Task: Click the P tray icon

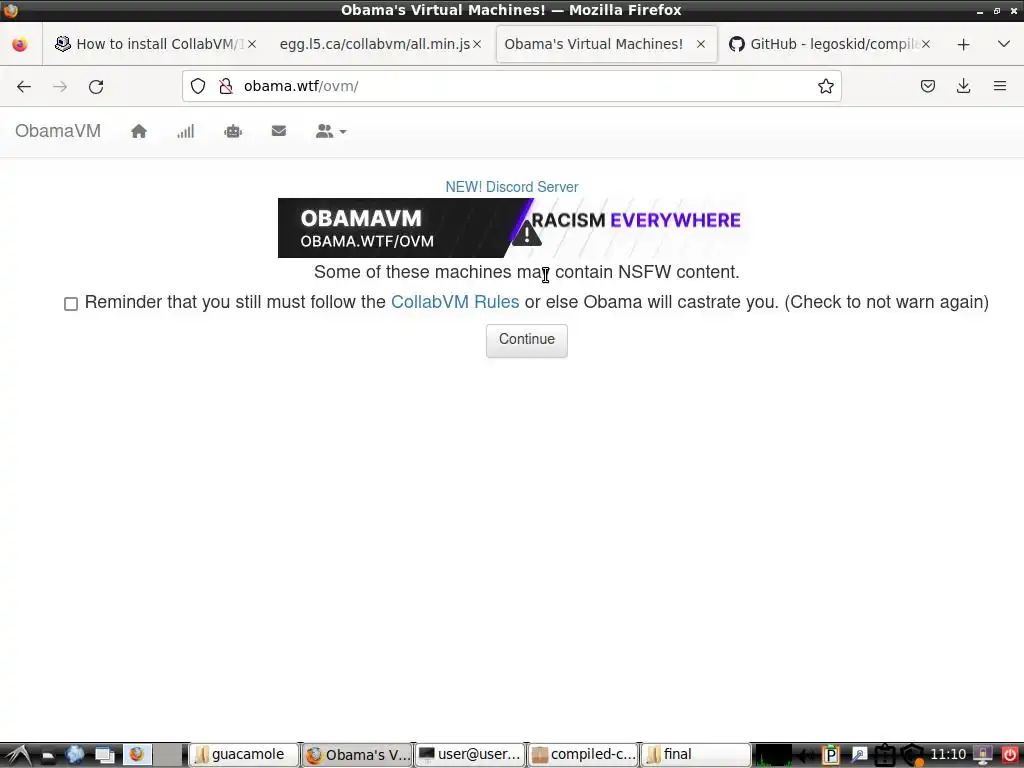Action: click(x=831, y=755)
